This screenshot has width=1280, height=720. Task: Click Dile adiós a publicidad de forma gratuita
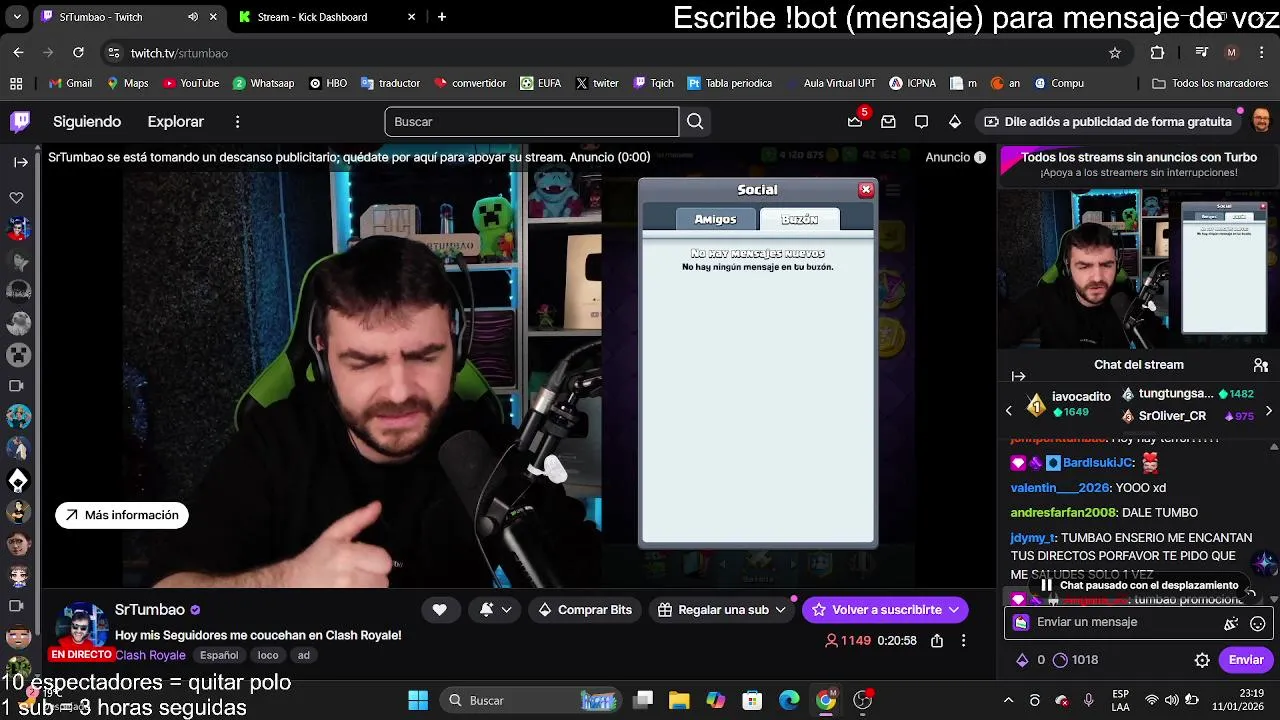[x=1107, y=122]
